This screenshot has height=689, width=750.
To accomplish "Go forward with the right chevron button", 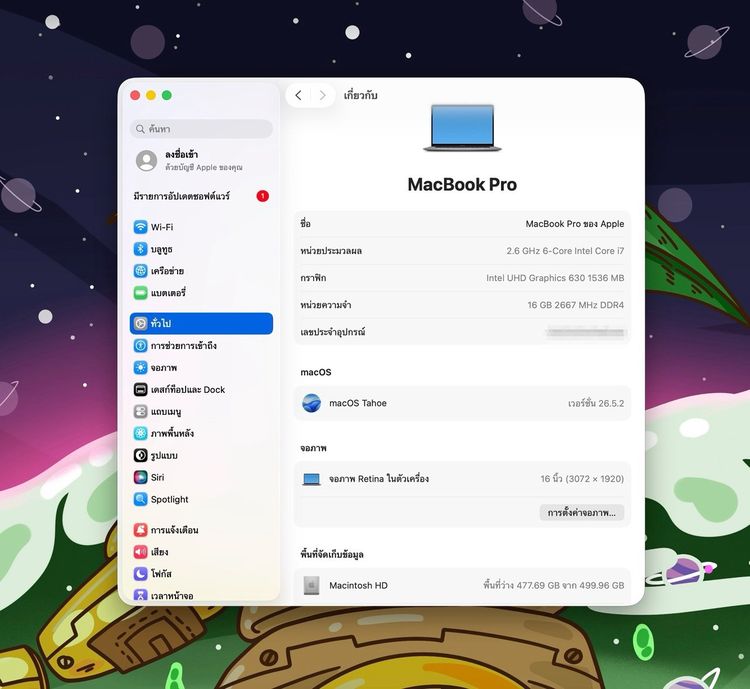I will coord(323,95).
